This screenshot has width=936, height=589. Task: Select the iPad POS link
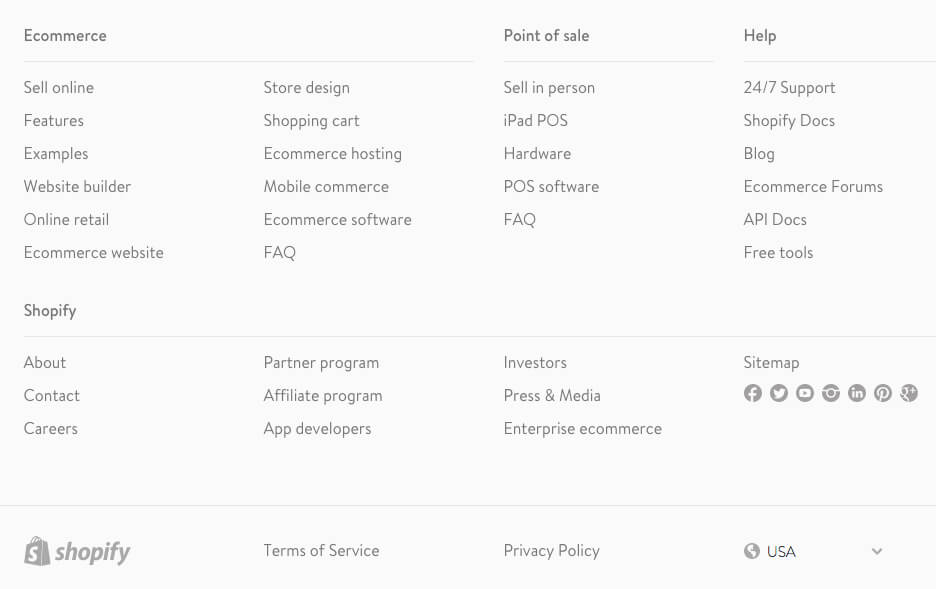coord(535,120)
